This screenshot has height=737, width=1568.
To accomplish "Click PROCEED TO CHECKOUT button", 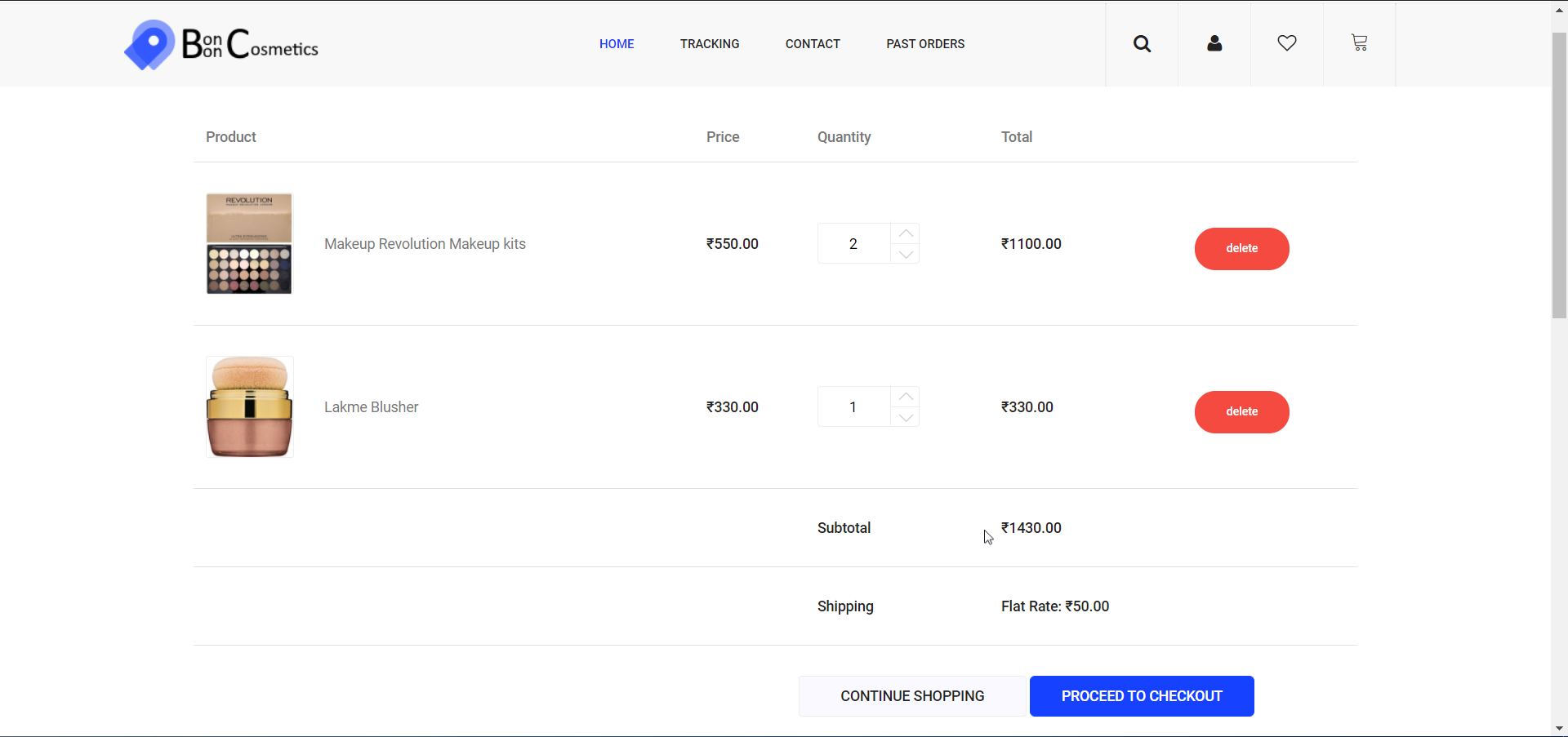I will 1142,696.
